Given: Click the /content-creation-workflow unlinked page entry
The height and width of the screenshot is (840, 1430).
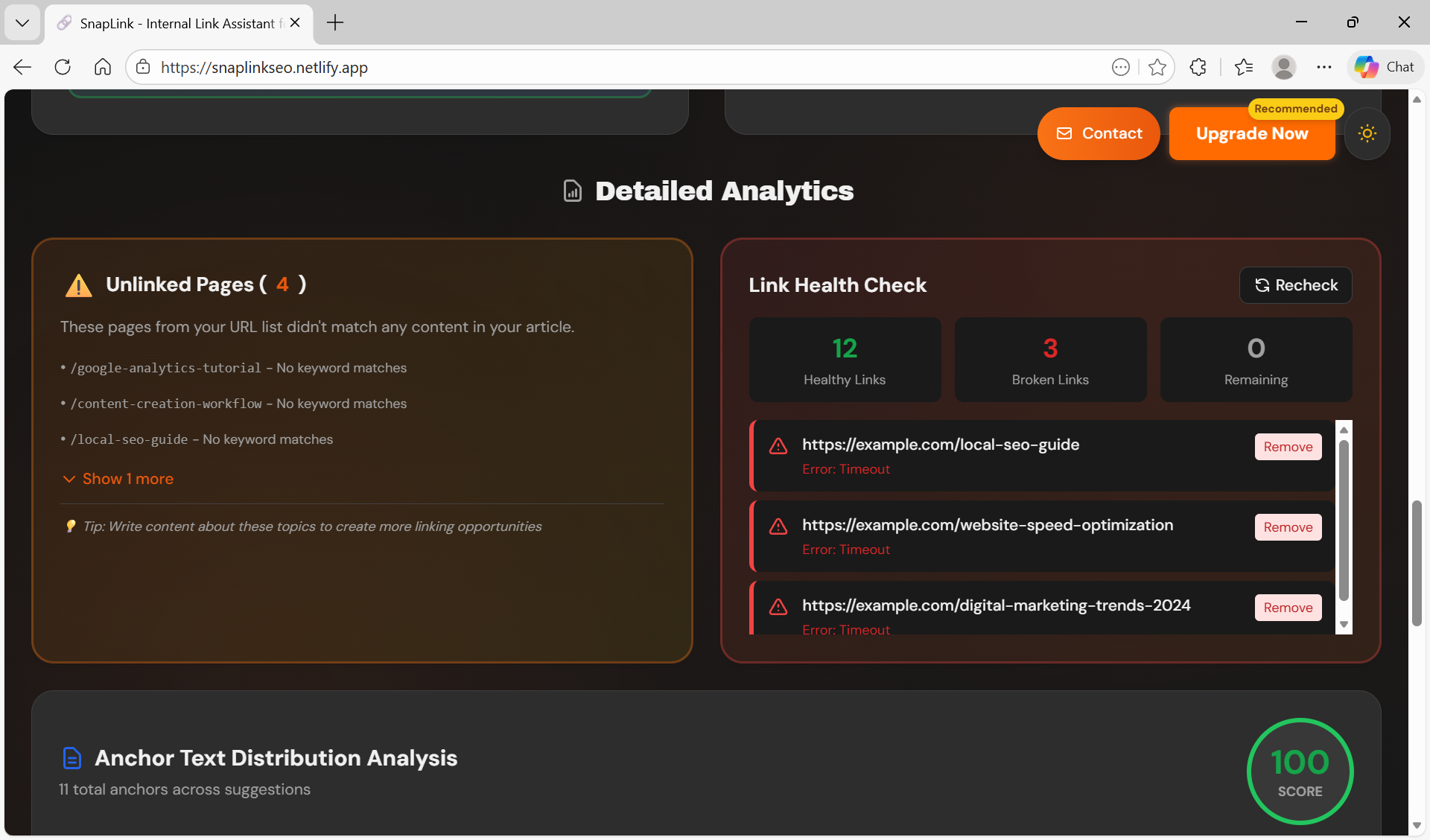Looking at the screenshot, I should coord(234,404).
